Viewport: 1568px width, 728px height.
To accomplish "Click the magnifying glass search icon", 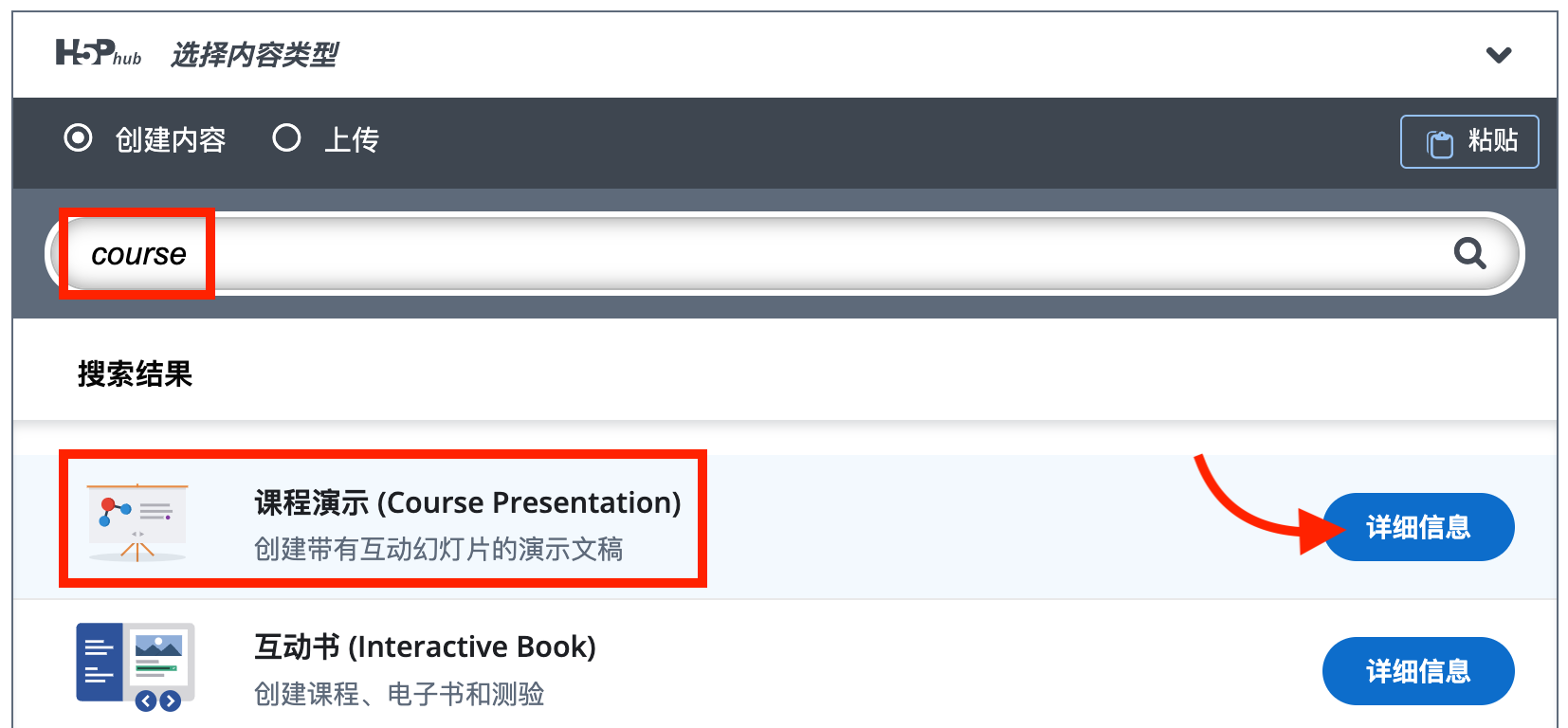I will pos(1469,253).
